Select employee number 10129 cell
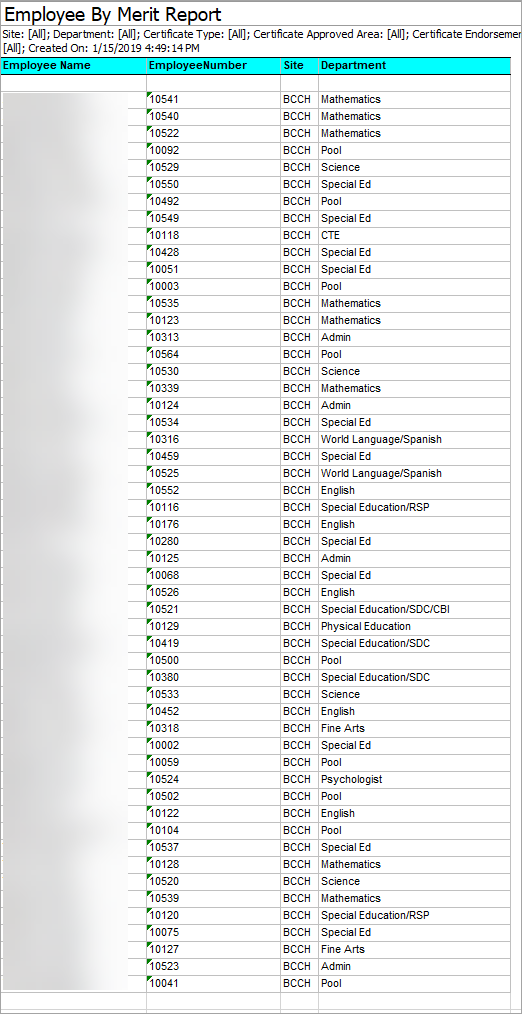 (x=213, y=627)
